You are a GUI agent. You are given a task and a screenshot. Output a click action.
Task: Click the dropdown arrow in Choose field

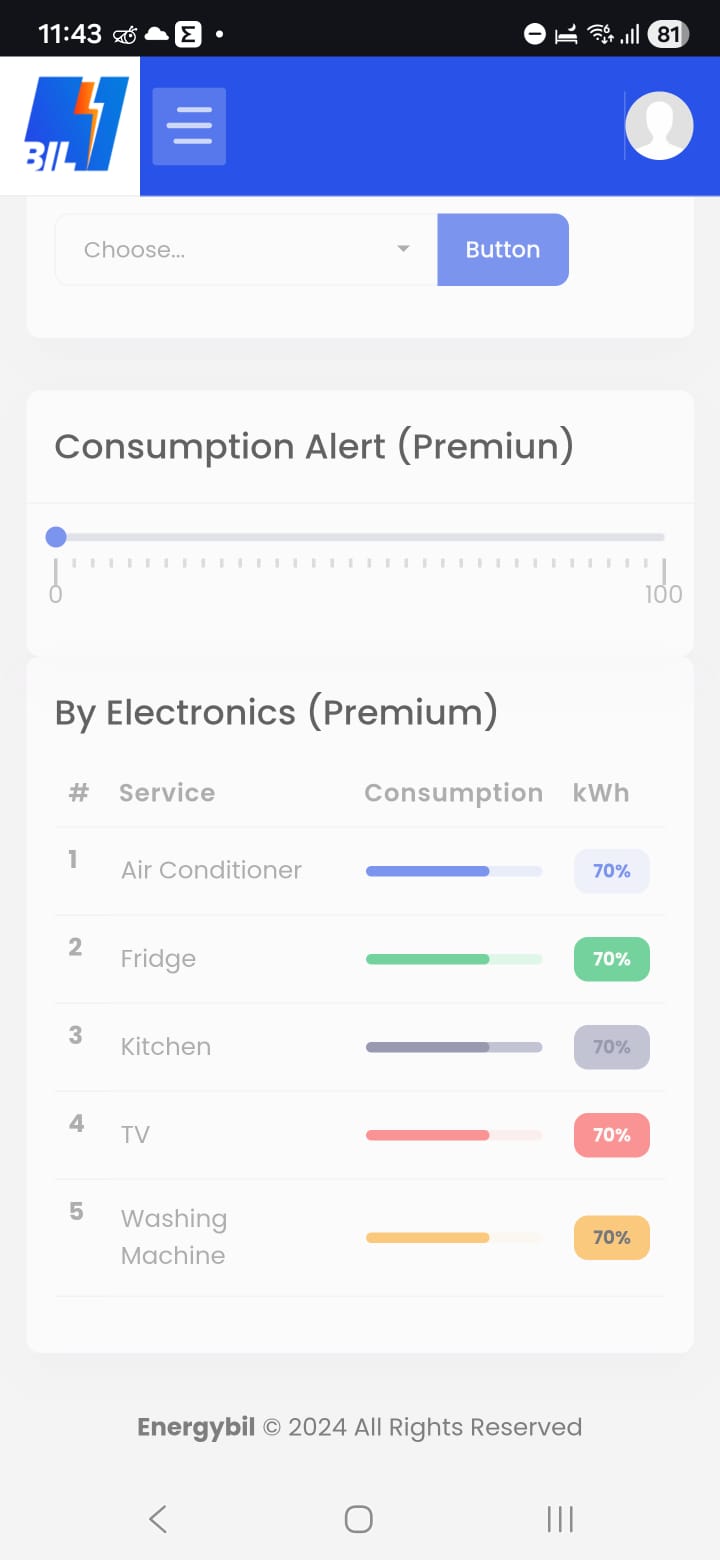(403, 249)
